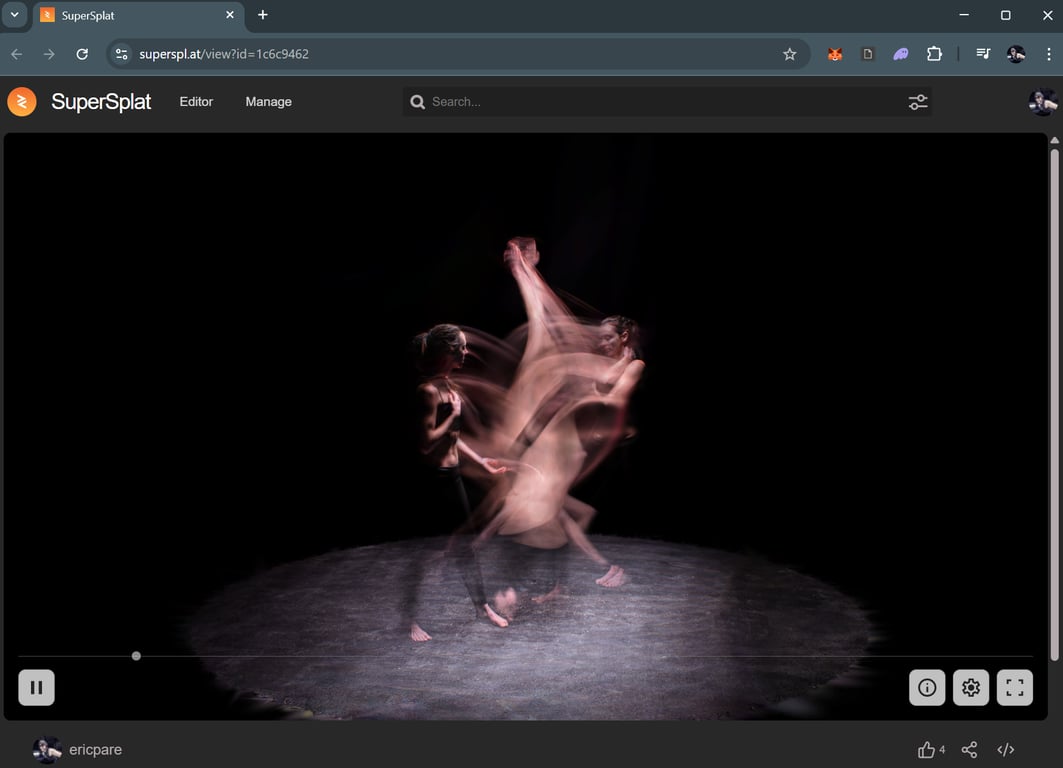
Task: Show scene info panel
Action: point(927,688)
